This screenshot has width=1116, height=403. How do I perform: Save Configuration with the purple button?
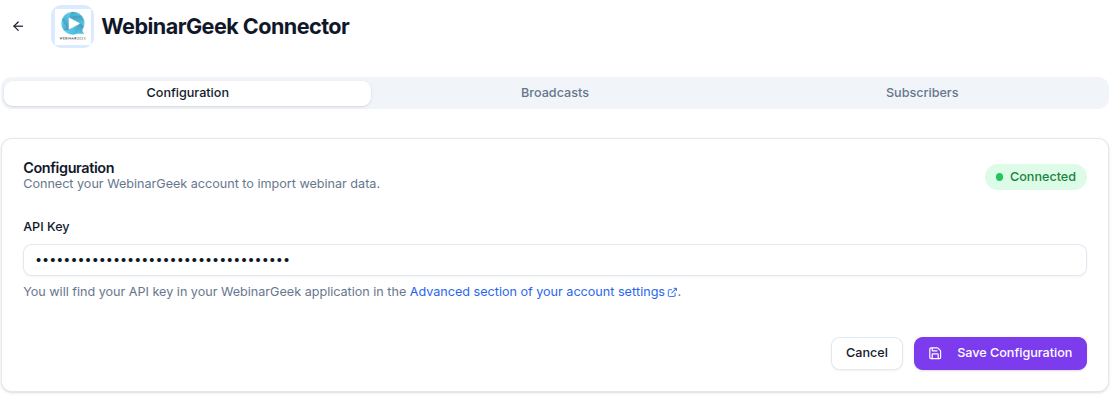(1000, 353)
